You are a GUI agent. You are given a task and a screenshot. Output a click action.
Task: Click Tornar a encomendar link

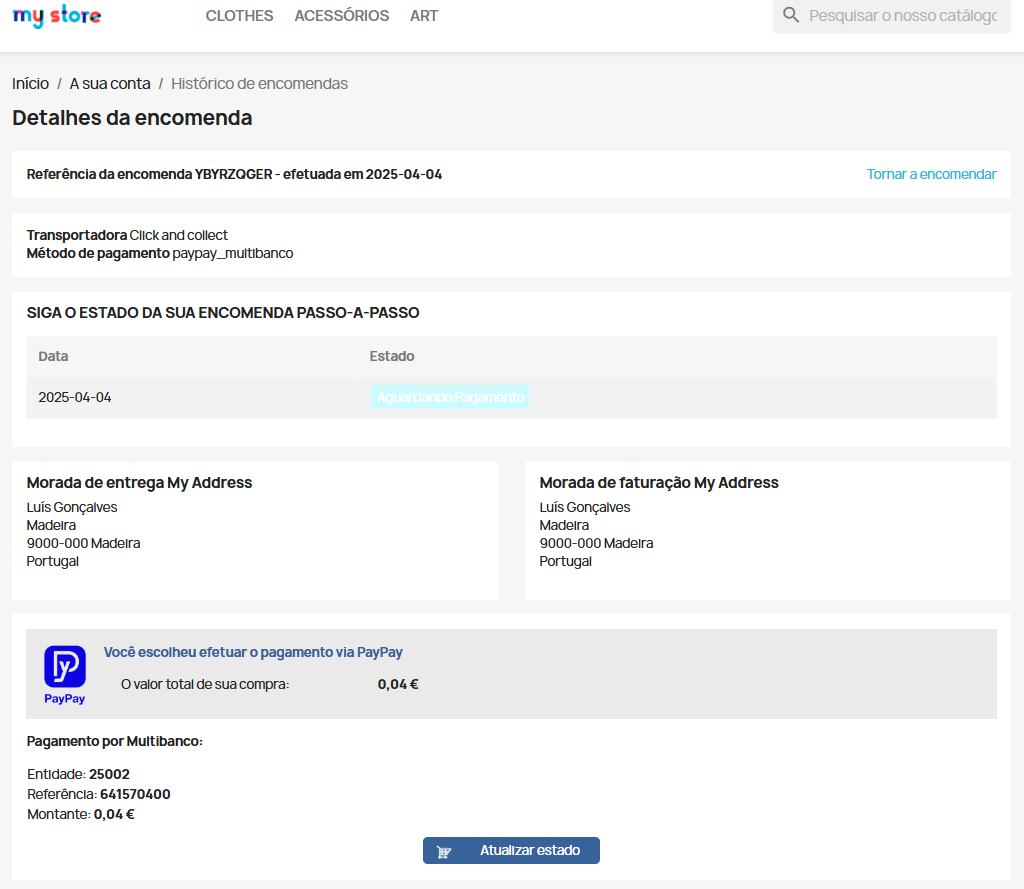(x=931, y=174)
